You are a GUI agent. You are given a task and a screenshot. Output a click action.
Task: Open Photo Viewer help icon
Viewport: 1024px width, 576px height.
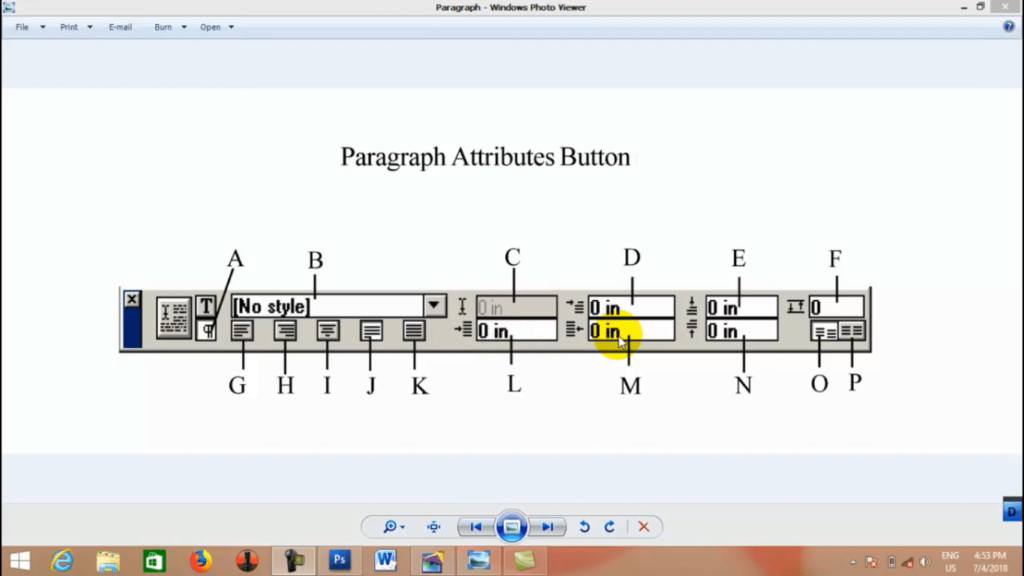[1009, 26]
